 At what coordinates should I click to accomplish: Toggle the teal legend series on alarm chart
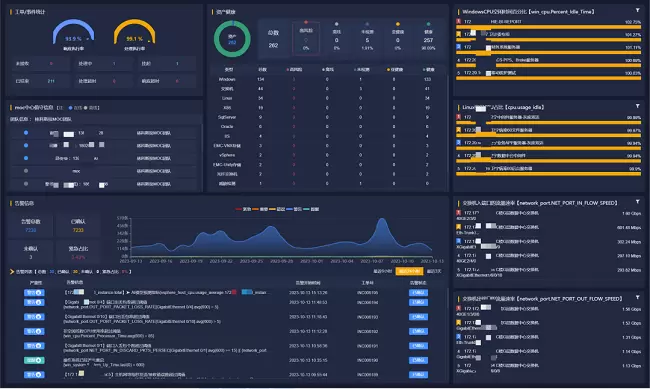pos(311,209)
